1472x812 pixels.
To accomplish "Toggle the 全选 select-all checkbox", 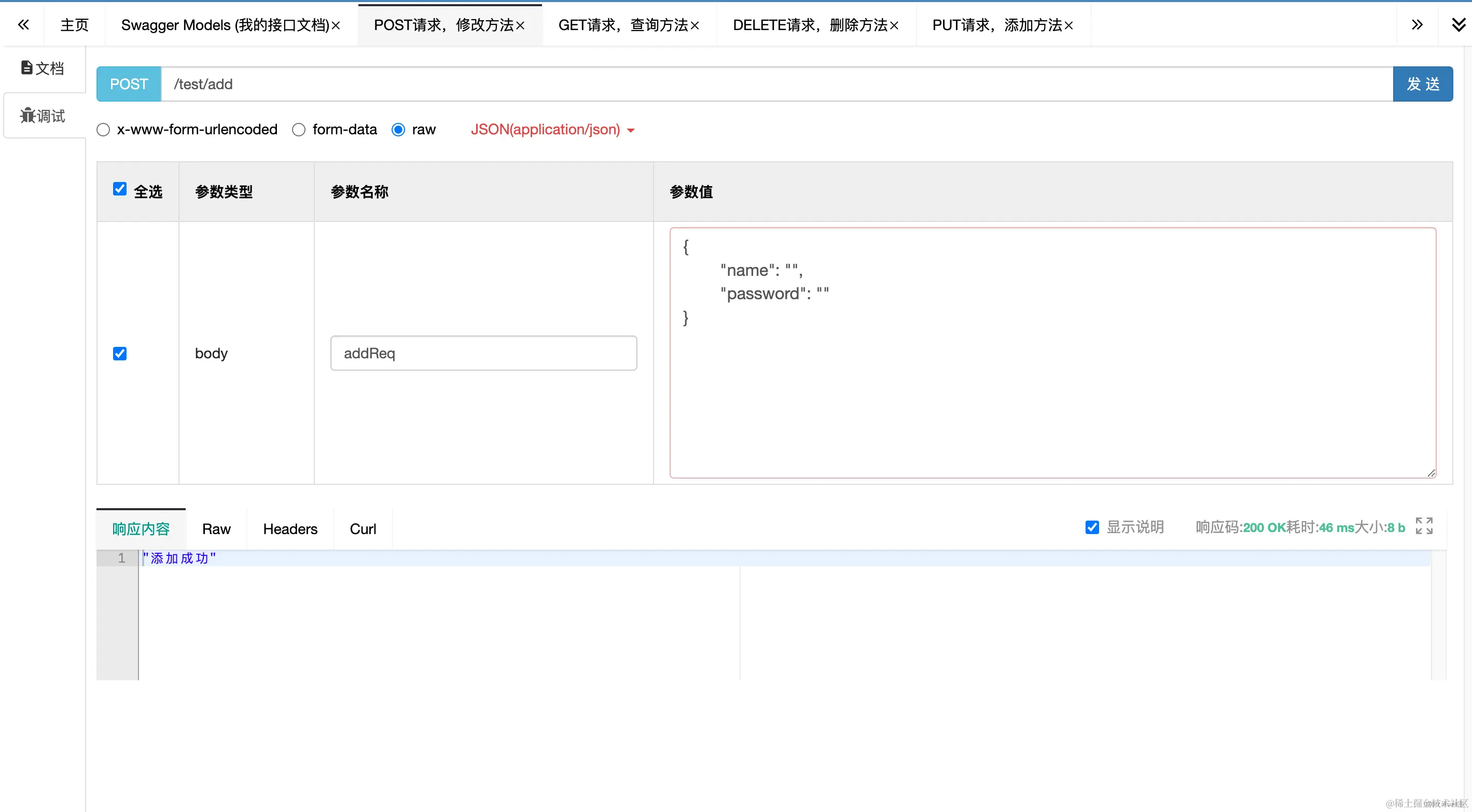I will (119, 189).
